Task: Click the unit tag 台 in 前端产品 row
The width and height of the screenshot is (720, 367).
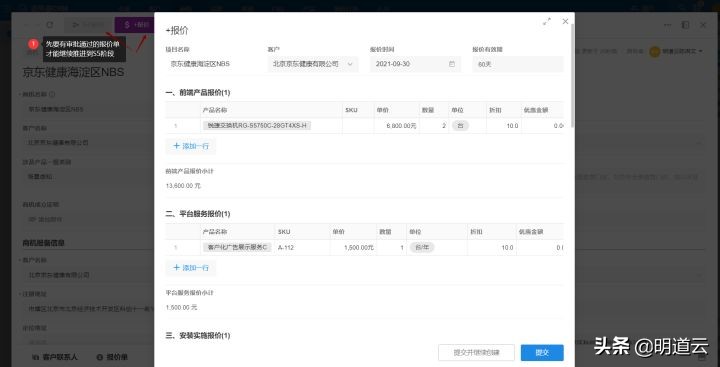Action: [x=460, y=125]
